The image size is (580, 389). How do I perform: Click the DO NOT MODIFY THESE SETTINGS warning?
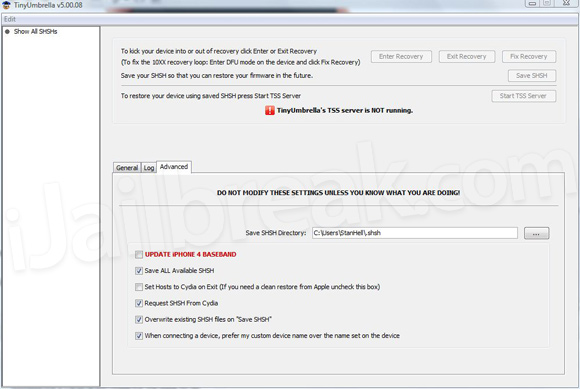(338, 193)
